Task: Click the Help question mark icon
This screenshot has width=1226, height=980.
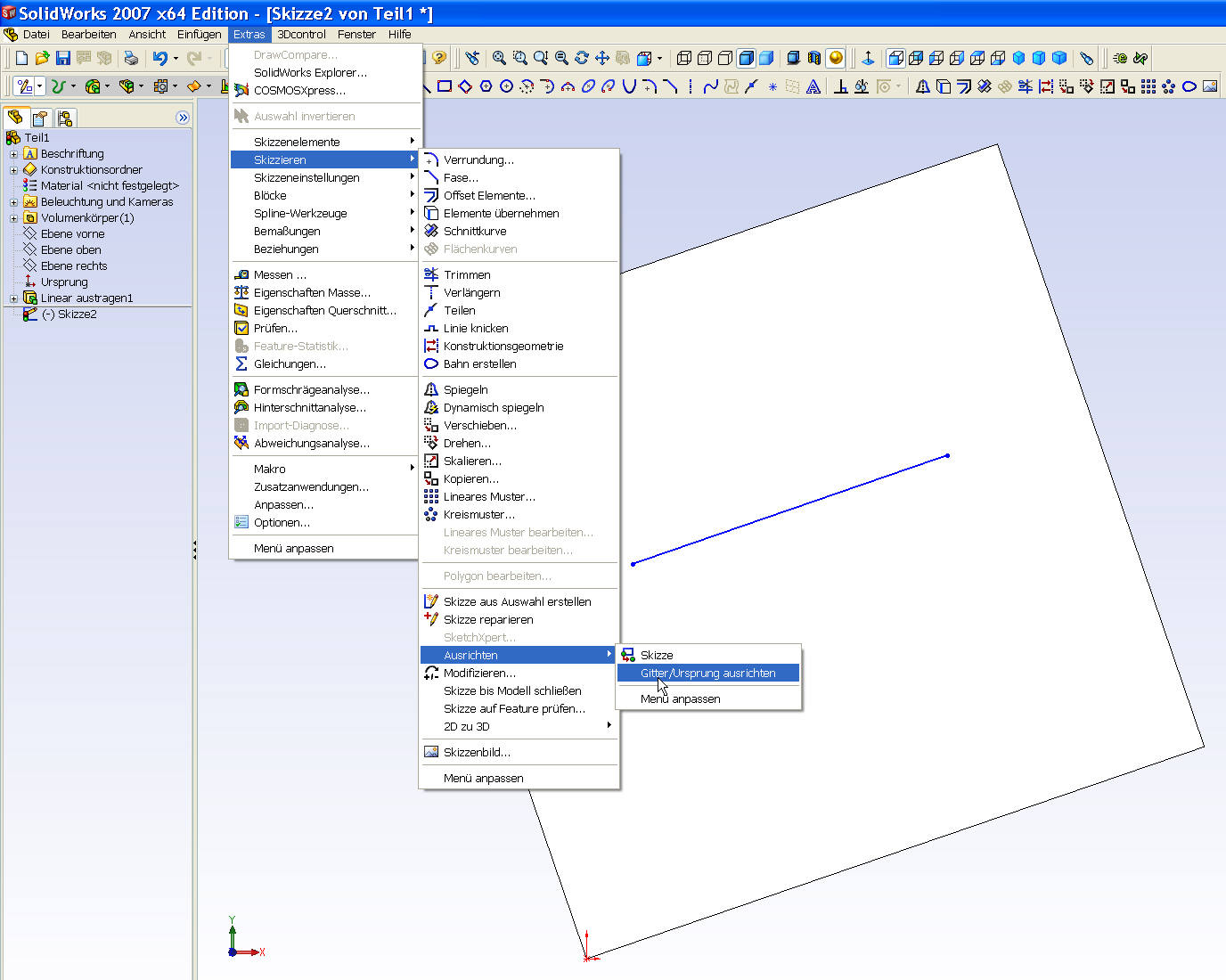Action: tap(439, 58)
